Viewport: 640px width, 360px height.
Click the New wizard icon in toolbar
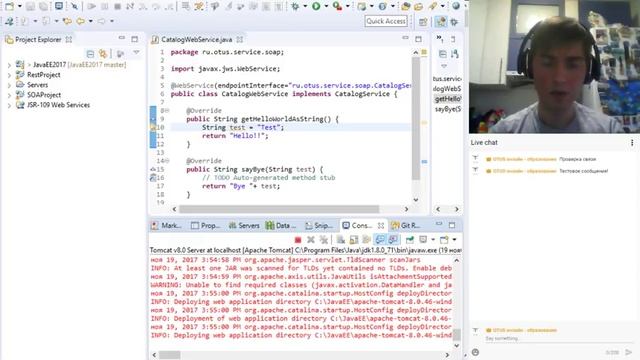pyautogui.click(x=9, y=6)
